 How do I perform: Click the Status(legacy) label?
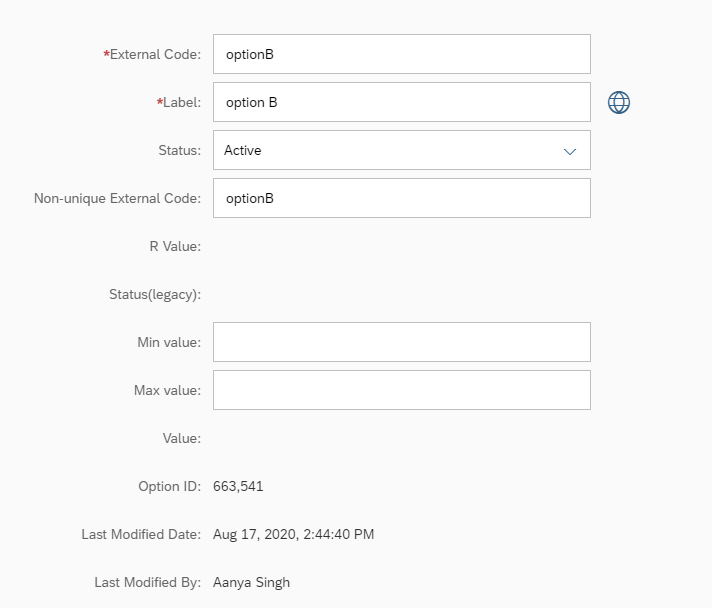(x=155, y=295)
